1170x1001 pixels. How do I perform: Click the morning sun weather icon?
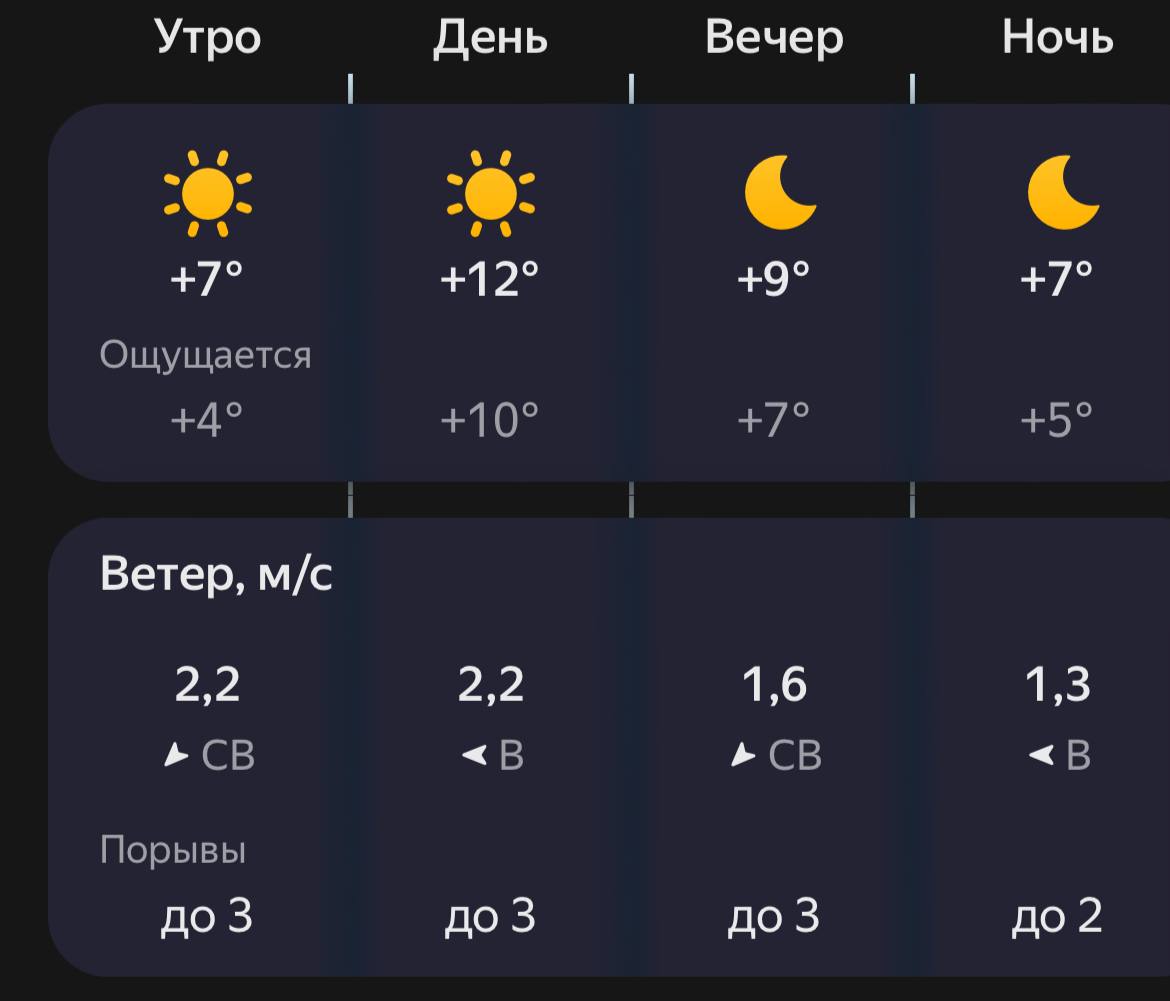click(x=208, y=193)
